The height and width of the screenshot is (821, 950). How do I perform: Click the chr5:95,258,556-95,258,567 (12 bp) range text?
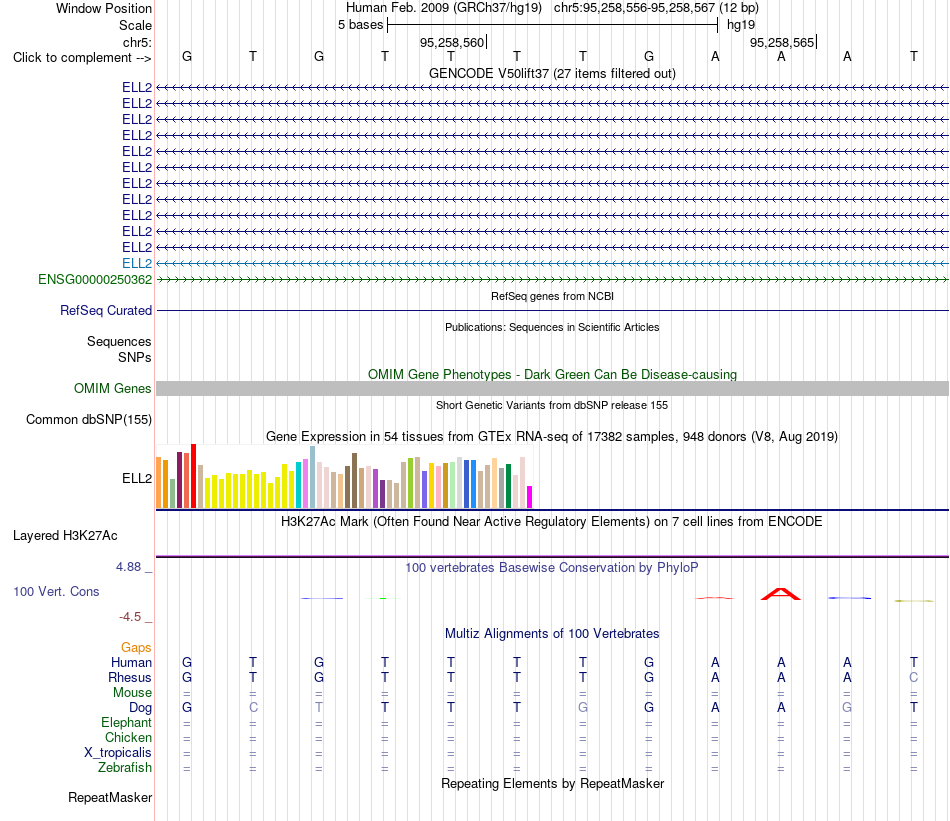656,8
